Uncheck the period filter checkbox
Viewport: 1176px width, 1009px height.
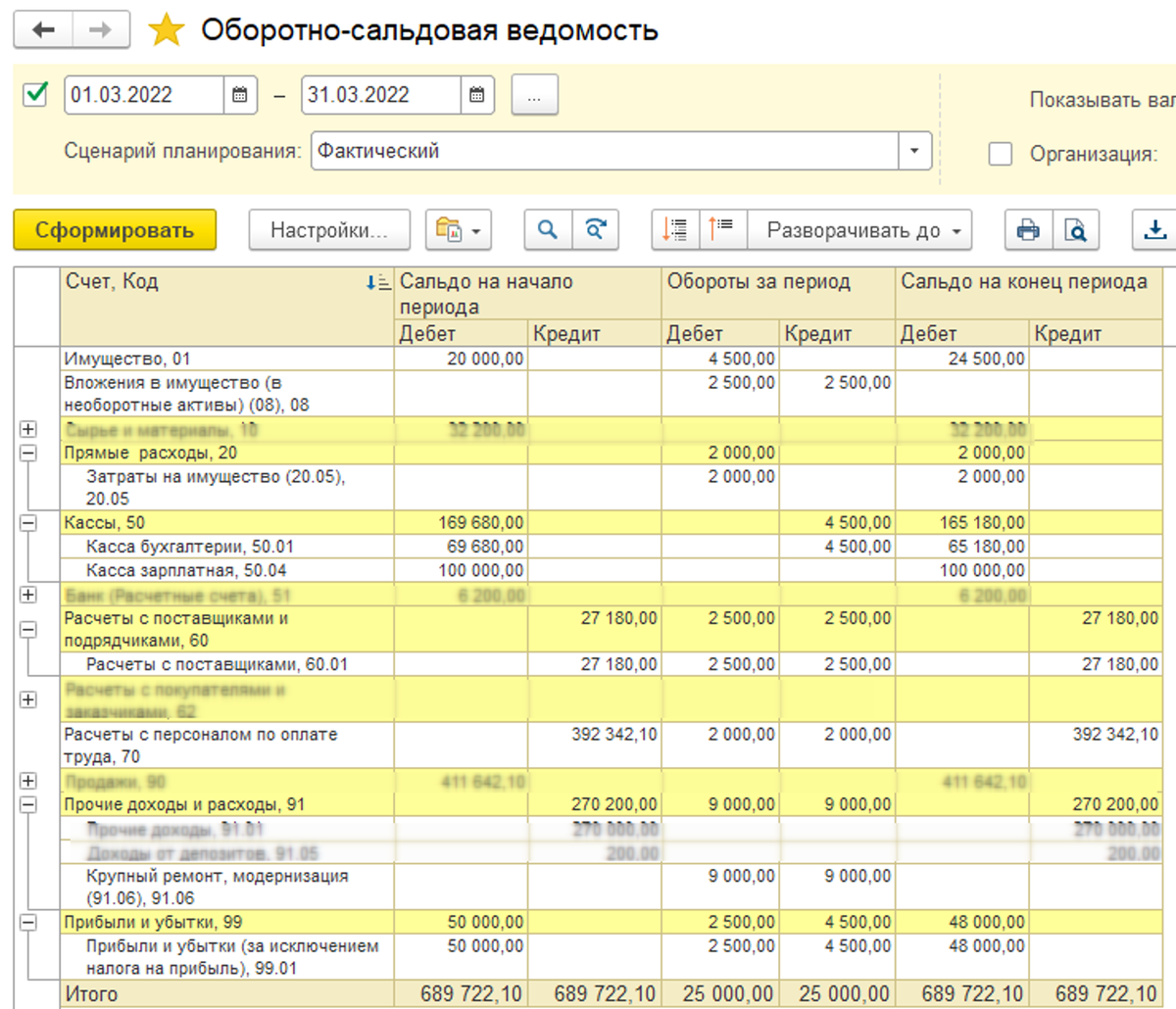(x=35, y=94)
